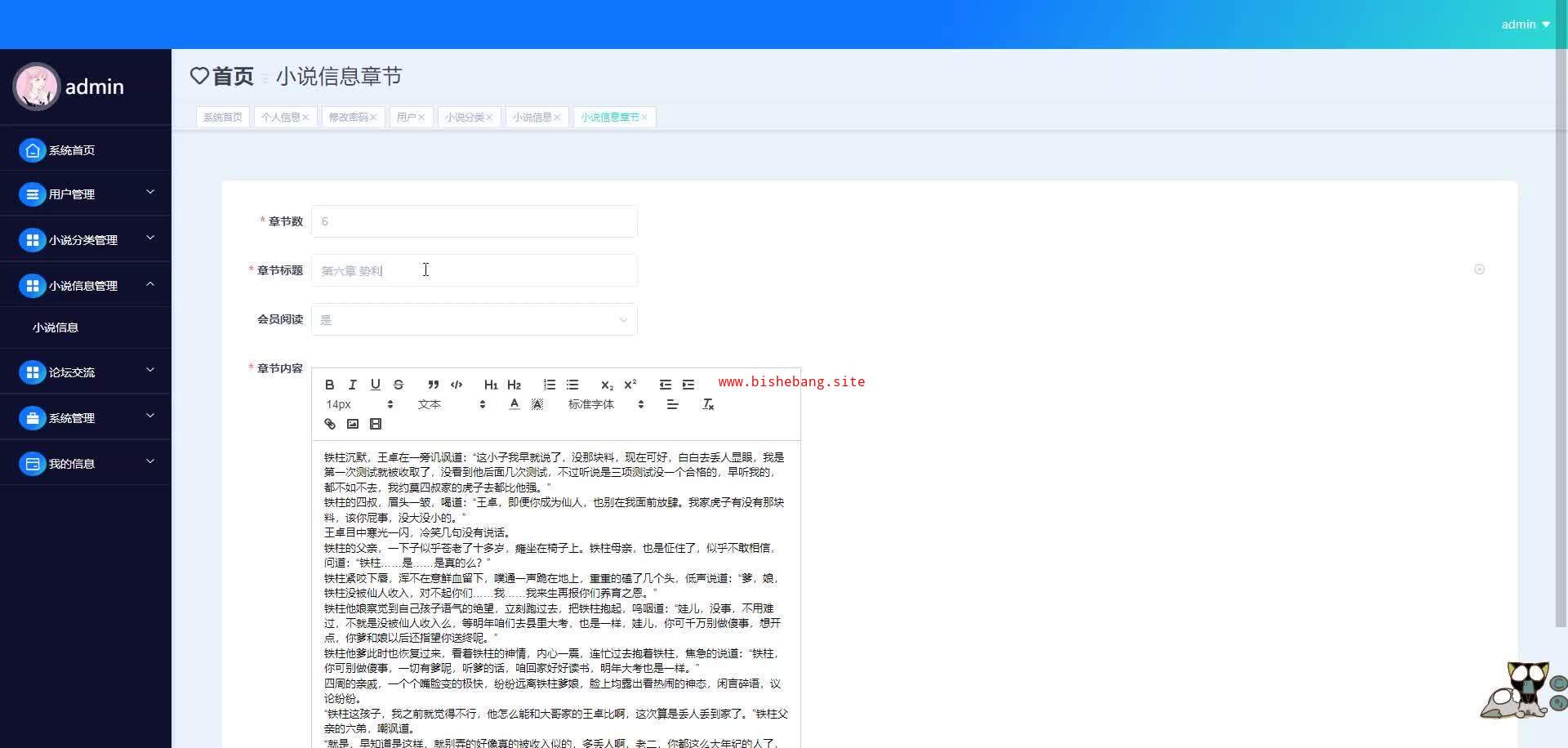Open the 文本 heading style dropdown

point(452,404)
